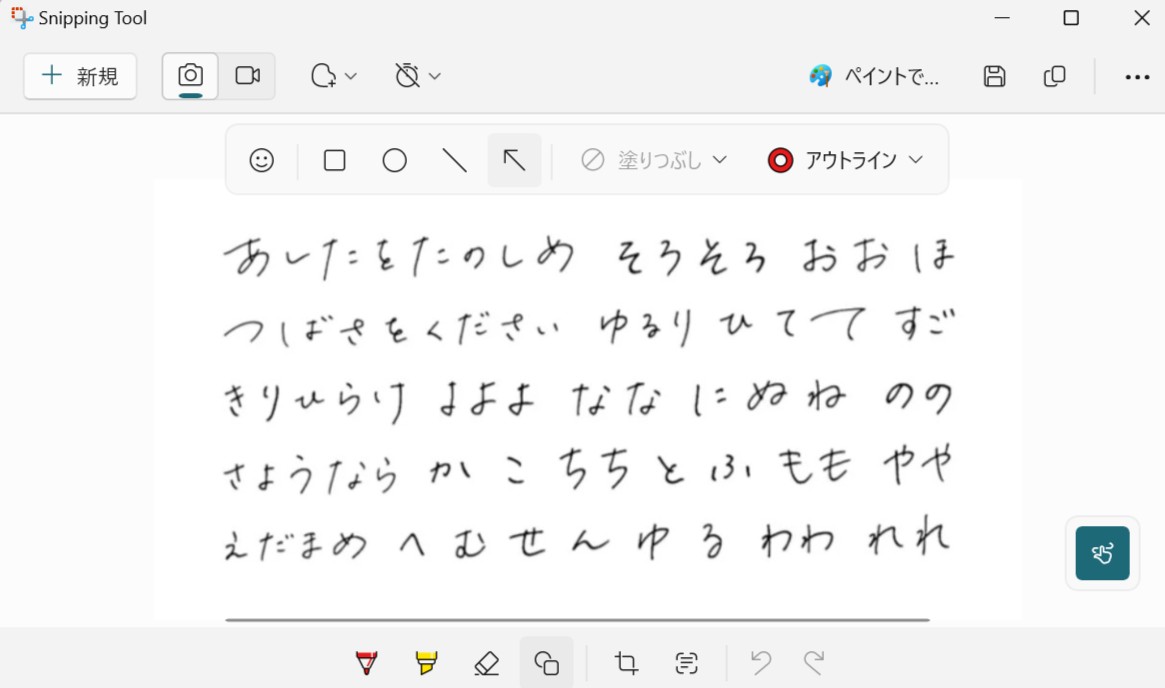Open the capture delay timer dropdown
This screenshot has width=1165, height=688.
click(418, 75)
